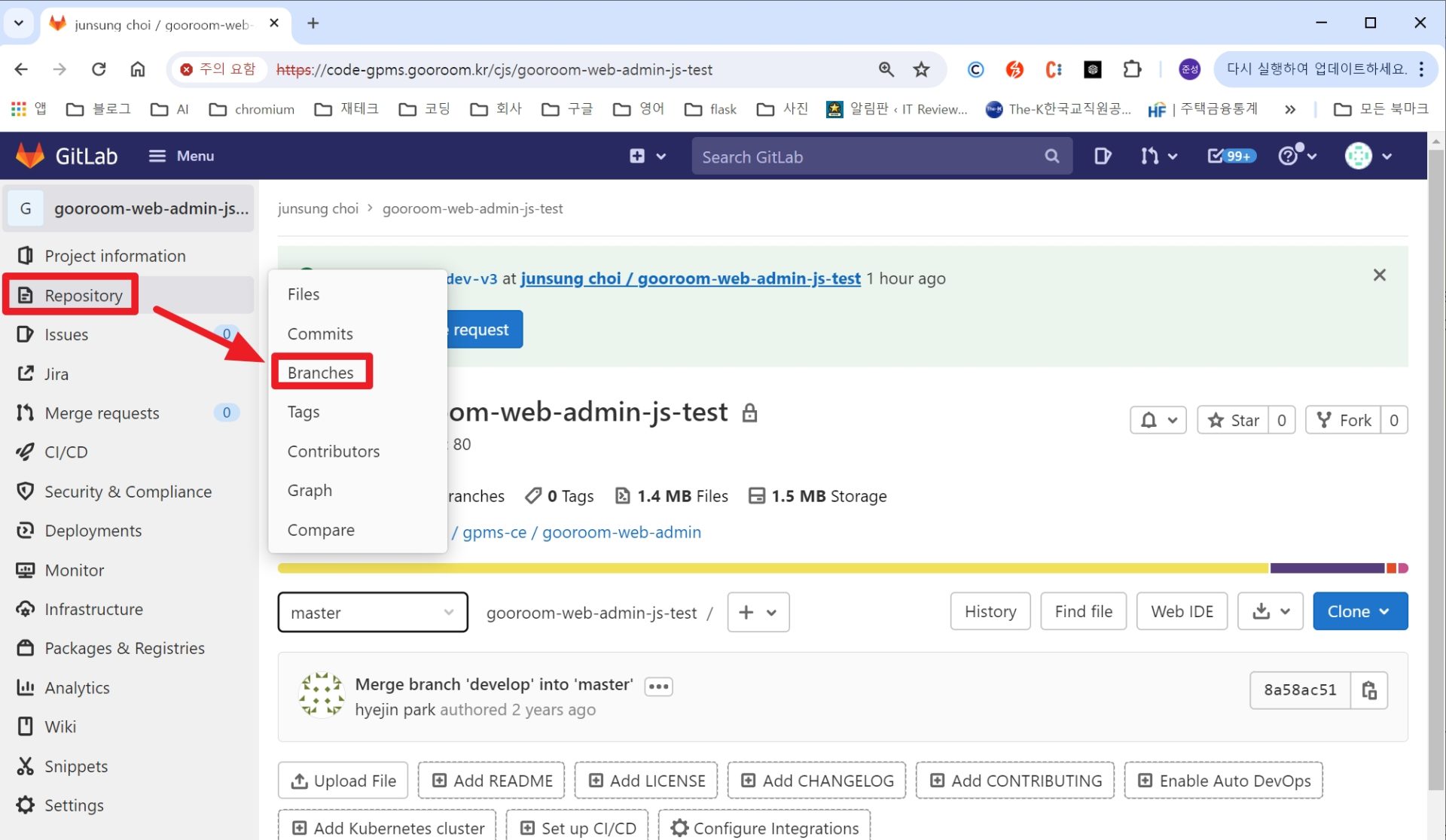Open CI/CD from the sidebar
This screenshot has height=840, width=1446.
pyautogui.click(x=65, y=452)
